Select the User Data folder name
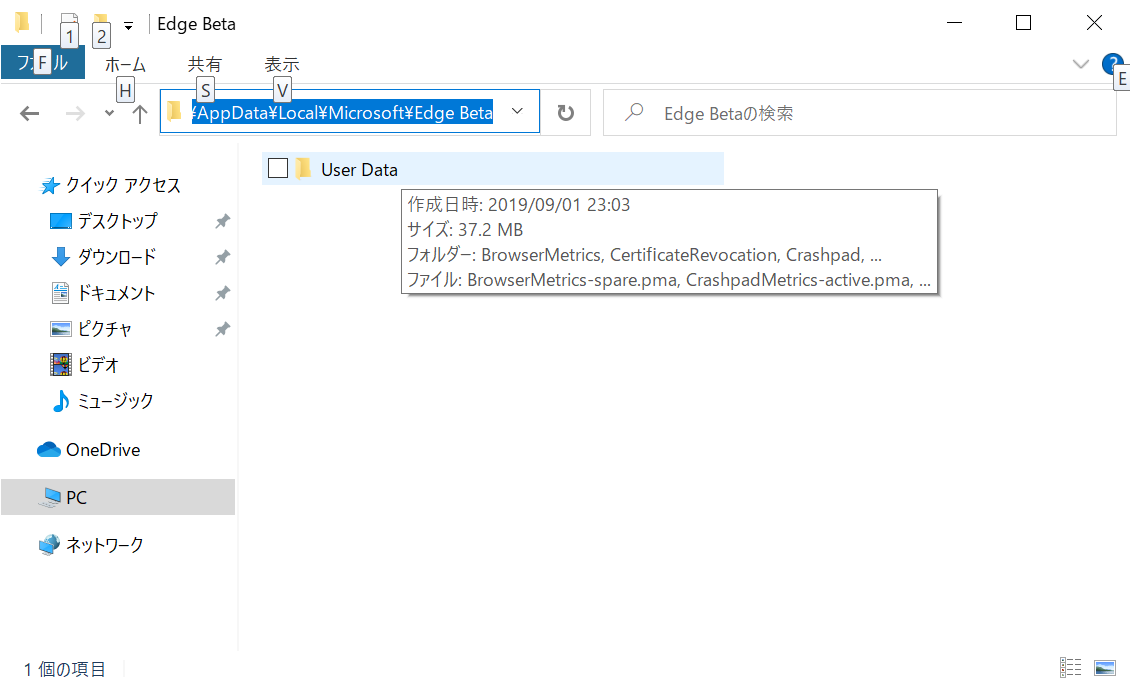The width and height of the screenshot is (1130, 687). click(x=360, y=170)
